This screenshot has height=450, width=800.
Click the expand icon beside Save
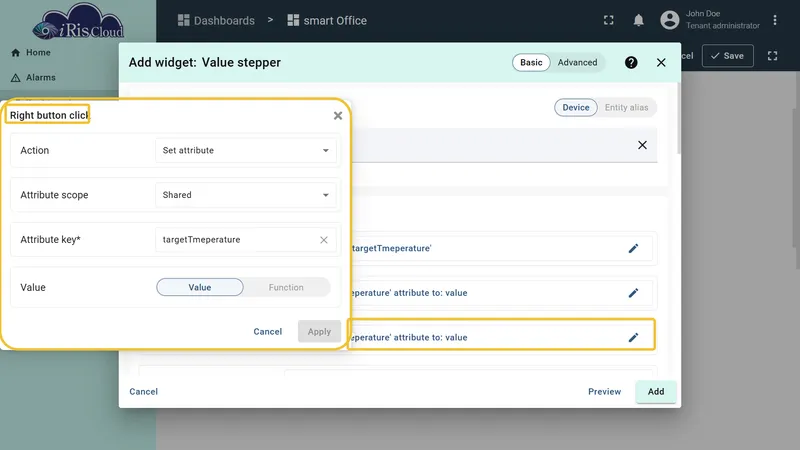772,56
